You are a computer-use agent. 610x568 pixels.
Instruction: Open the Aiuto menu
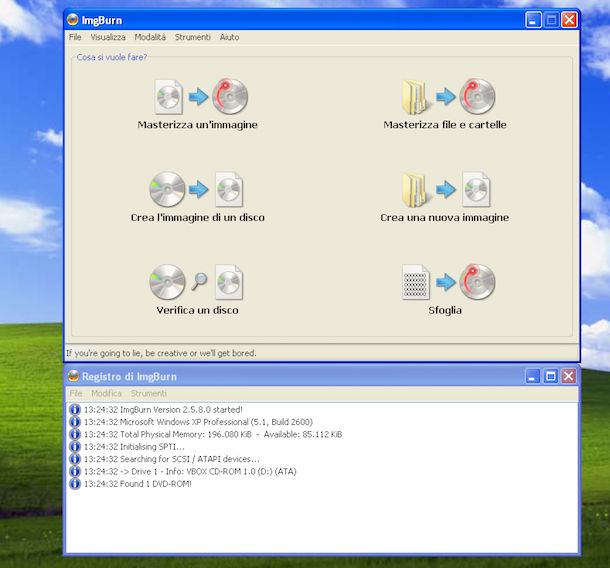click(x=229, y=37)
